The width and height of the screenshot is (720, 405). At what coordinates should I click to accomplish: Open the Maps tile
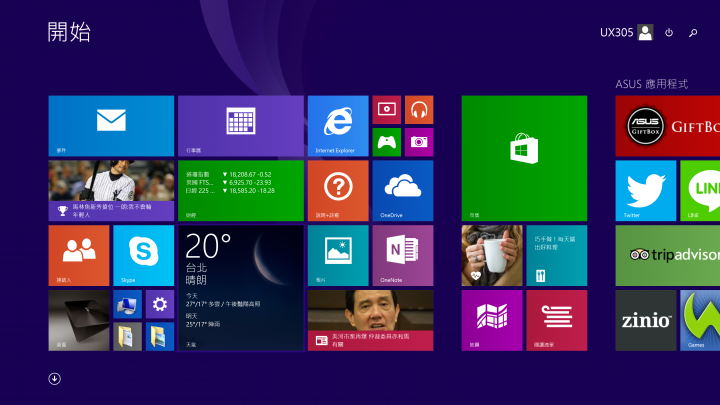click(492, 320)
